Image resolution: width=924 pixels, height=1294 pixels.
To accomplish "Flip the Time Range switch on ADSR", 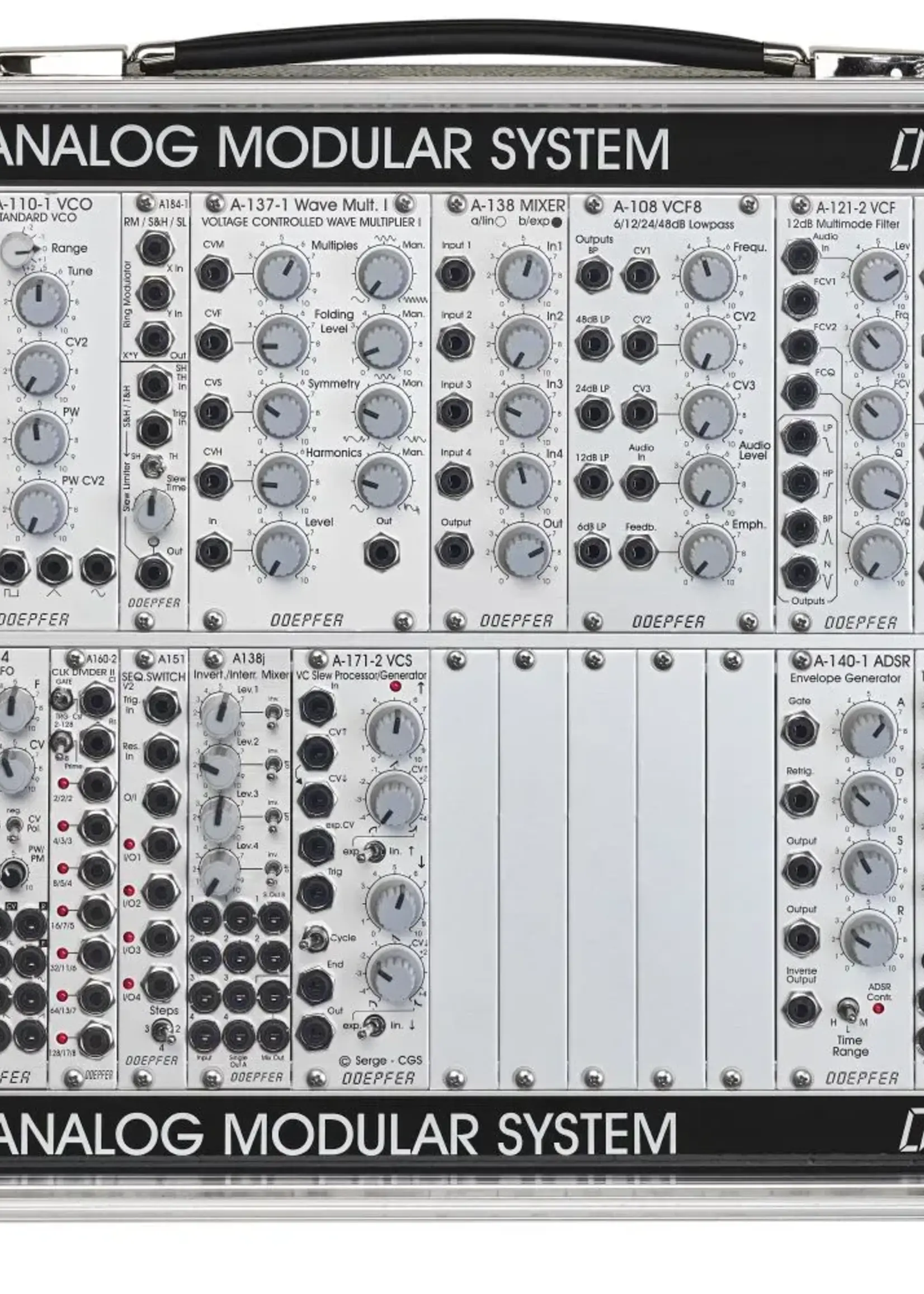I will pyautogui.click(x=848, y=1010).
